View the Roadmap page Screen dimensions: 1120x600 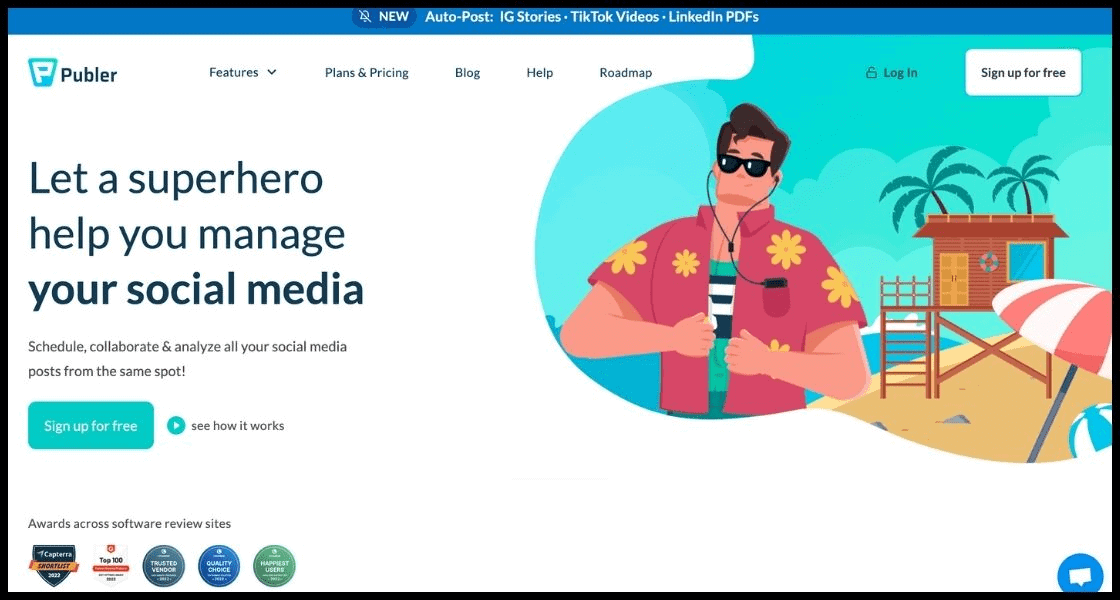[625, 73]
